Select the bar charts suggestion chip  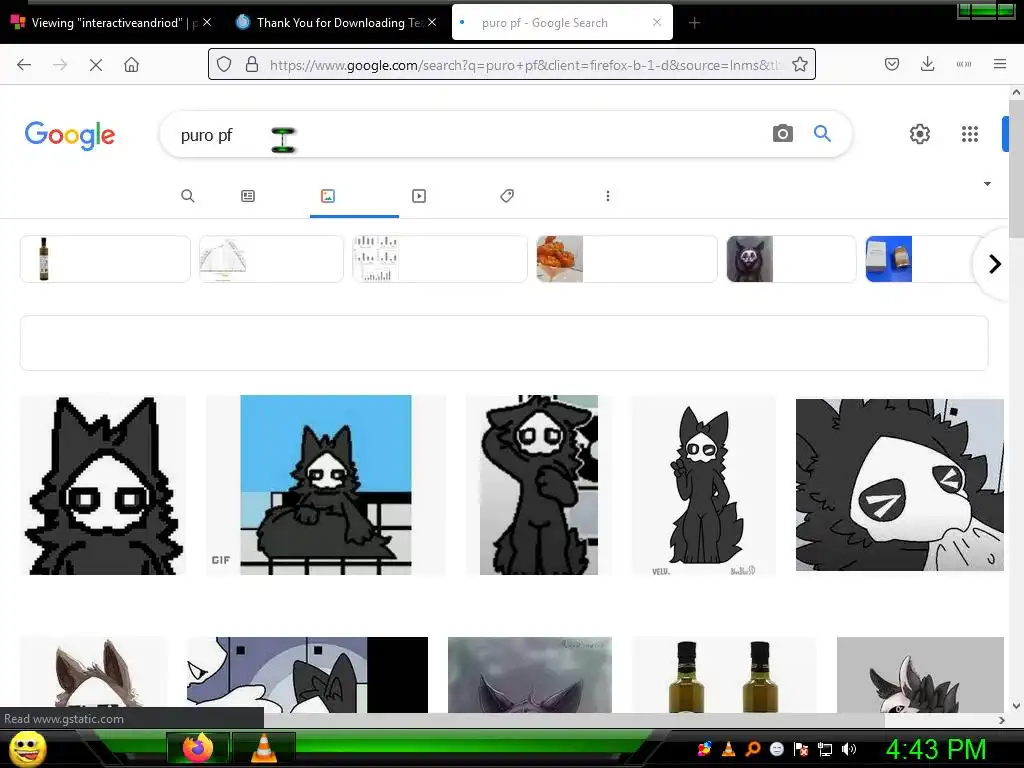440,259
